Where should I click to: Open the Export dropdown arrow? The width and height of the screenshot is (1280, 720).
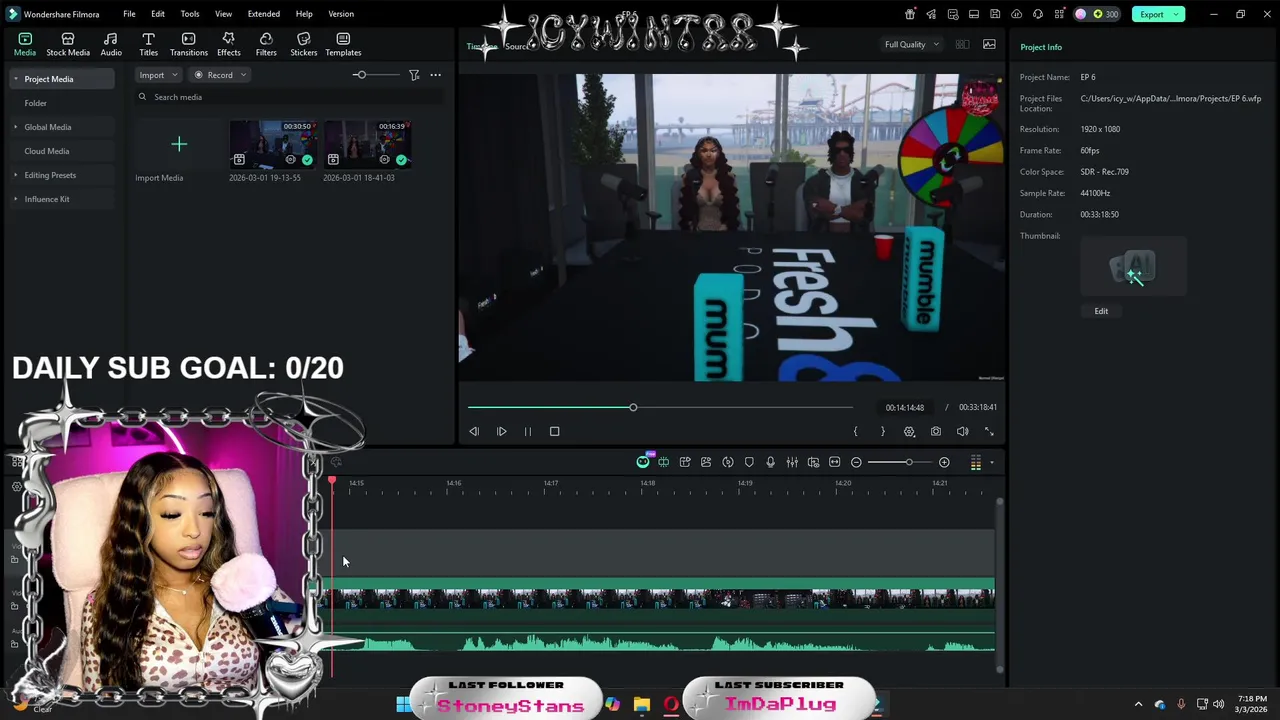[x=1177, y=14]
